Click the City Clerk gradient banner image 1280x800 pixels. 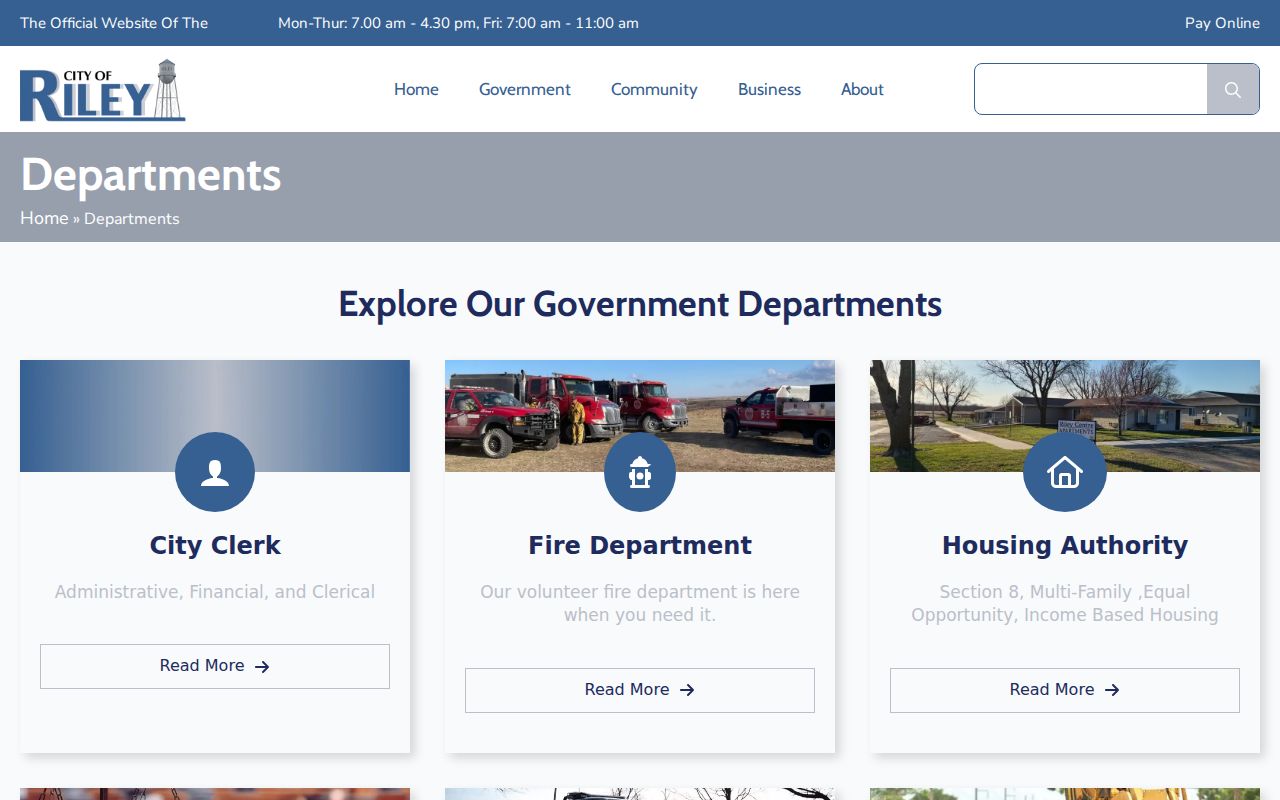[x=215, y=416]
